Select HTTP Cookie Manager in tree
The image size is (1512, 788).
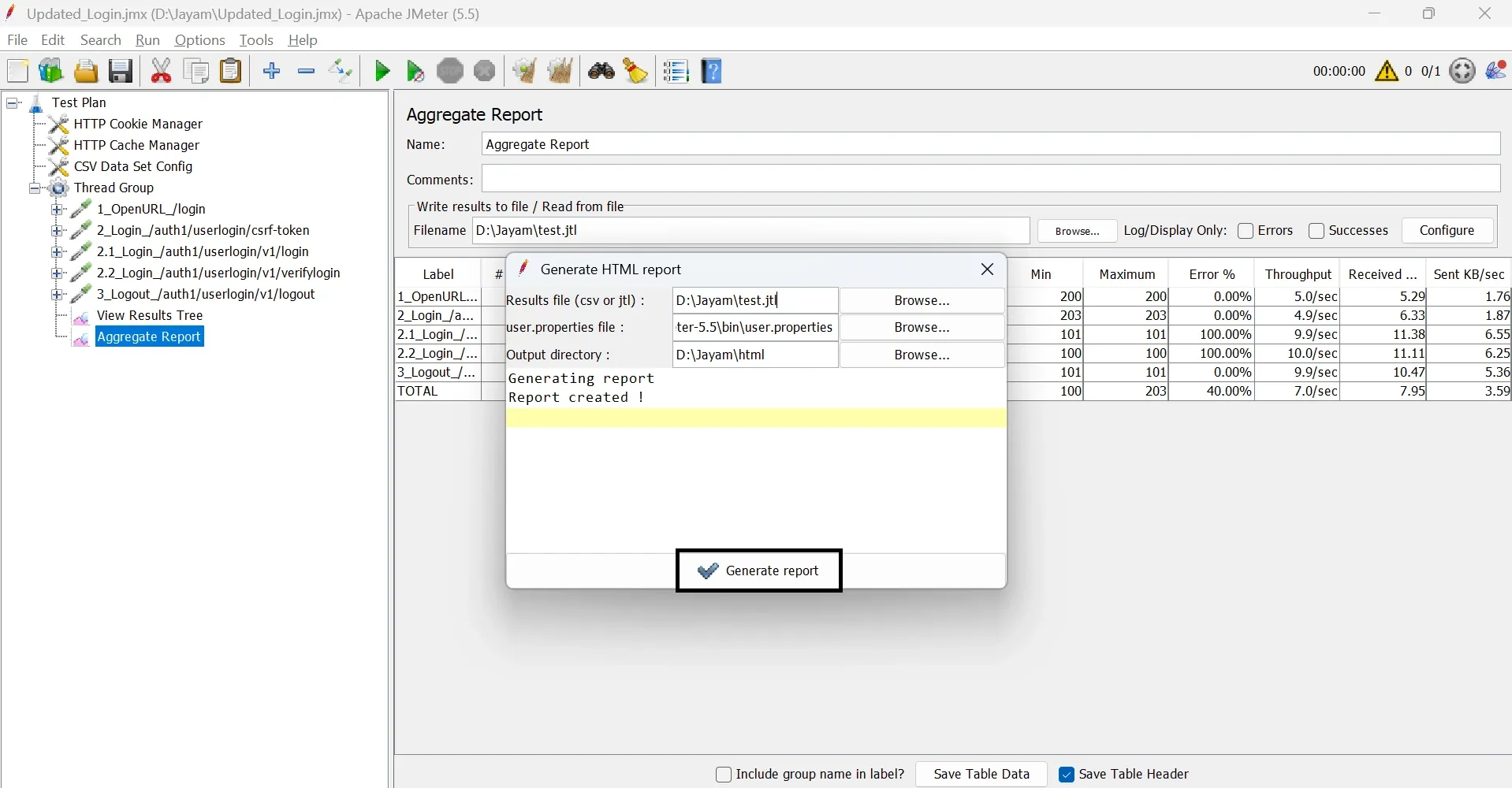pos(138,124)
